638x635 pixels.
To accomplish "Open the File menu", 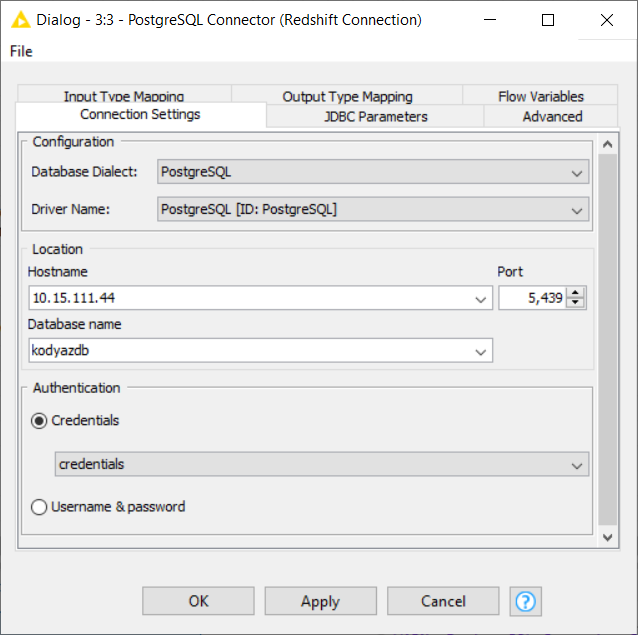I will pos(21,51).
